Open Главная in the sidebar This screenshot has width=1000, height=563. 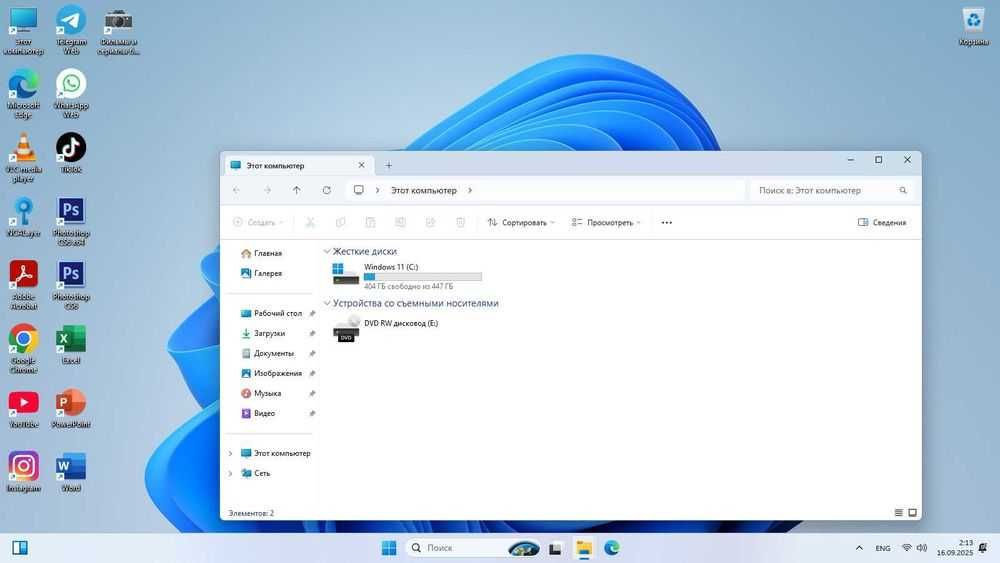(x=262, y=253)
